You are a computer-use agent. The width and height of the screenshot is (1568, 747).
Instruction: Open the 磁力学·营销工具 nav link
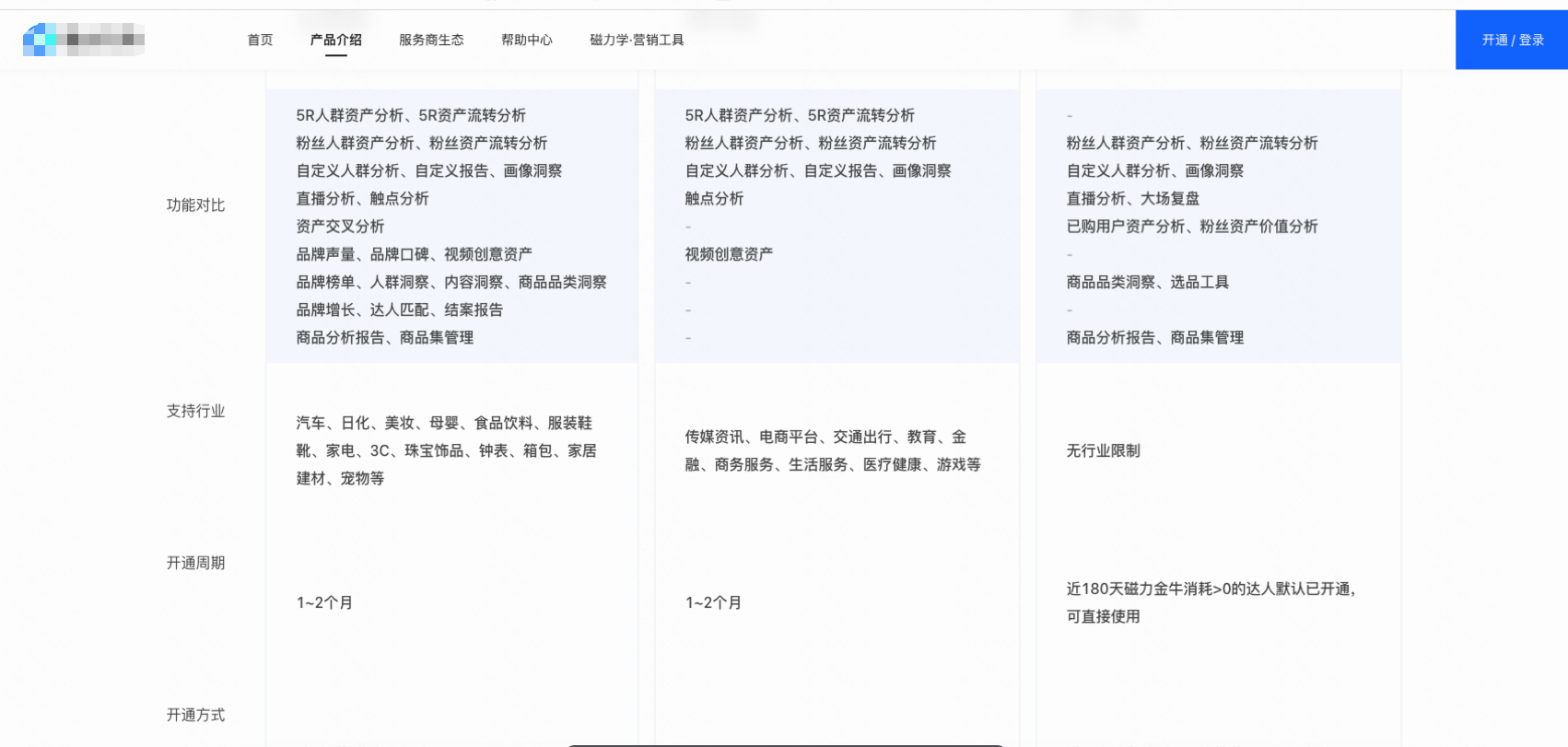pyautogui.click(x=637, y=40)
